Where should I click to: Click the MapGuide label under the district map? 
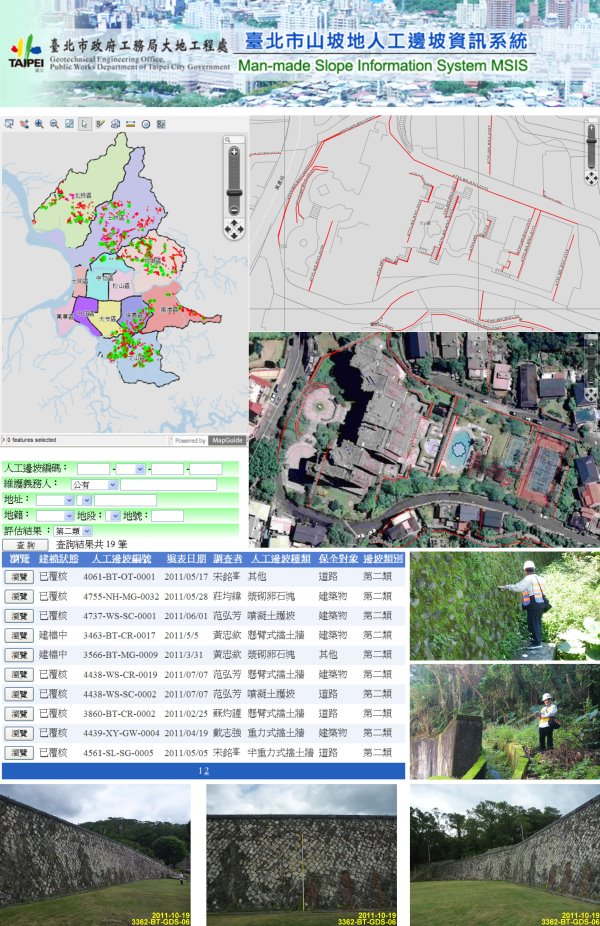(227, 441)
